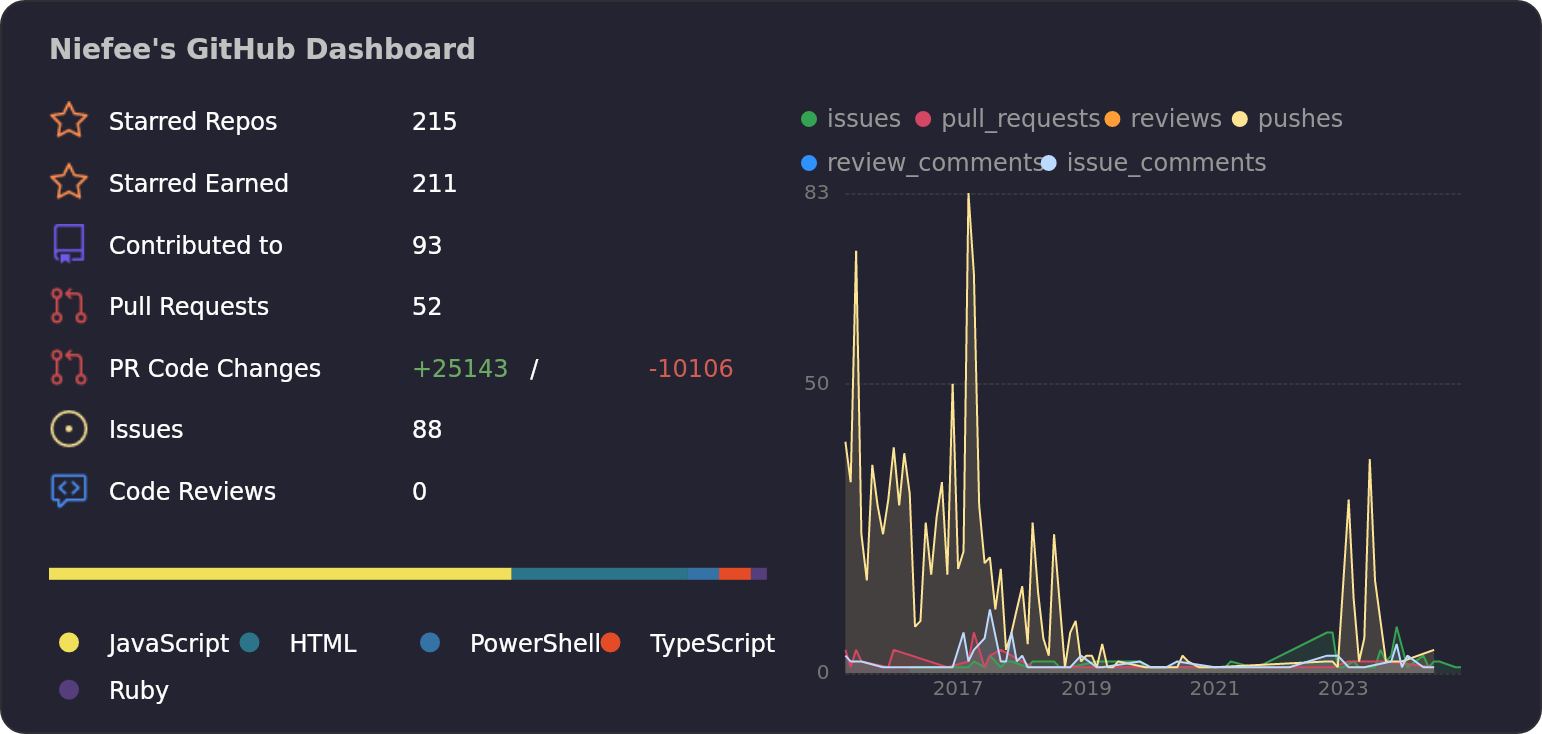
Task: Click the yellow JavaScript segment of language bar
Action: click(280, 574)
